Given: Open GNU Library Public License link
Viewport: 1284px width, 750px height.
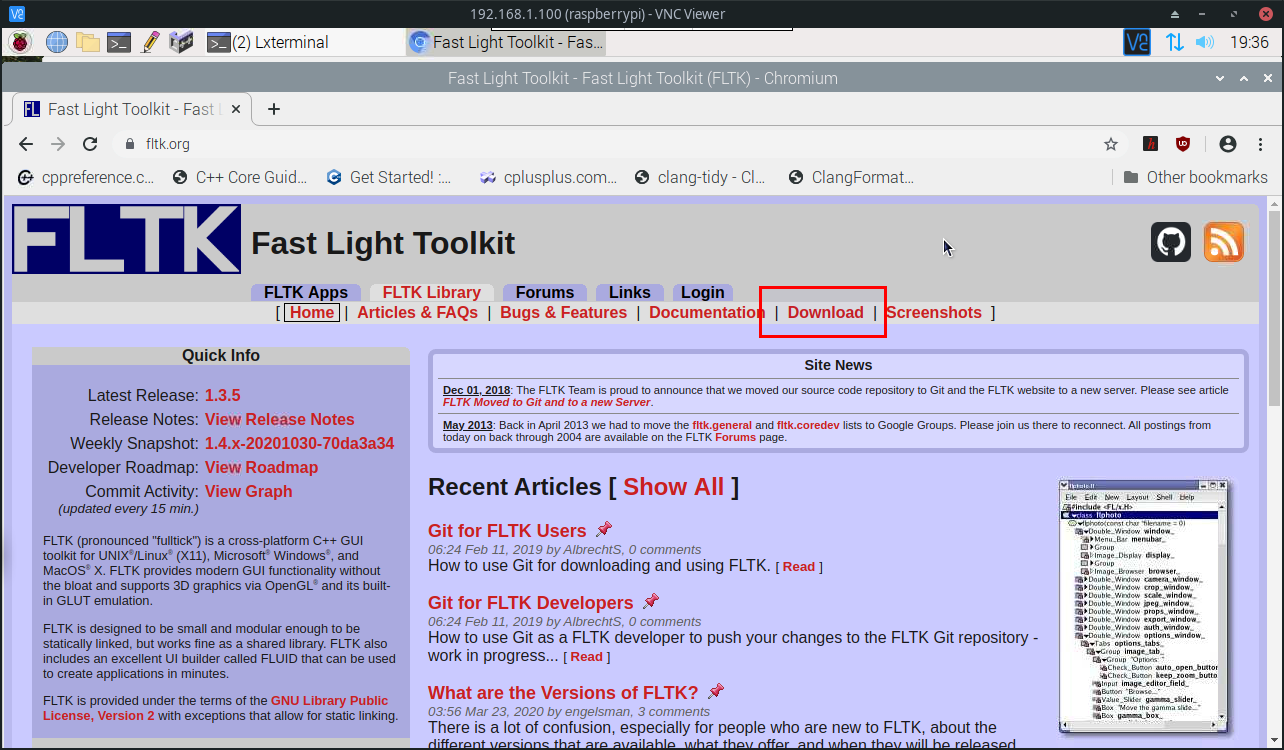Looking at the screenshot, I should tap(215, 708).
